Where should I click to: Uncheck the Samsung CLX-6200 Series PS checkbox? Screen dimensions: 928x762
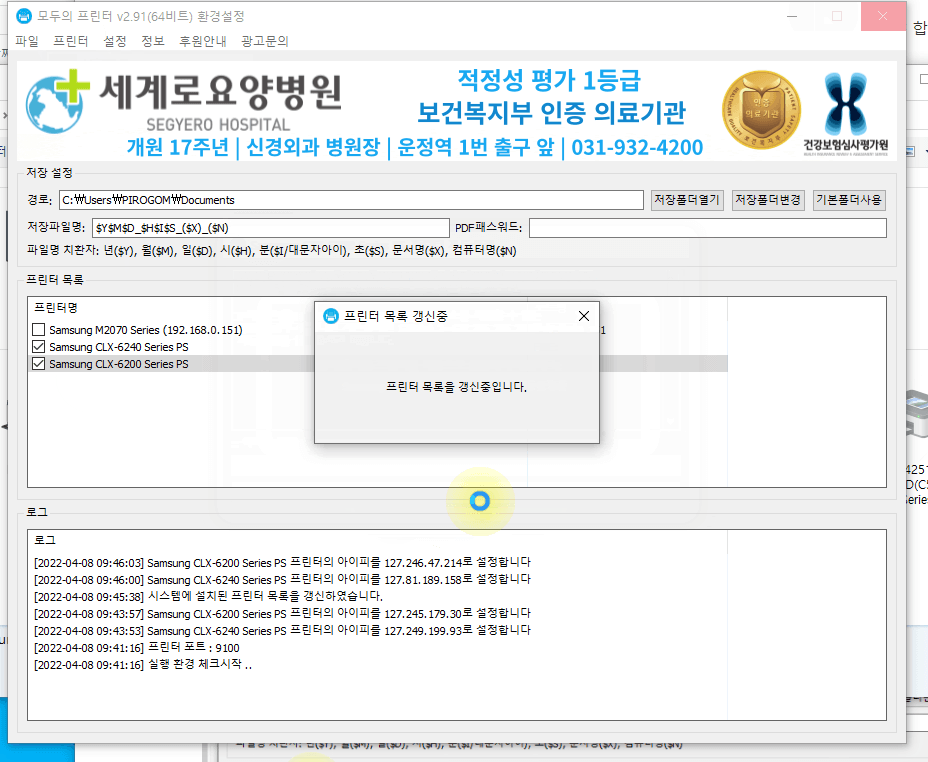[38, 364]
